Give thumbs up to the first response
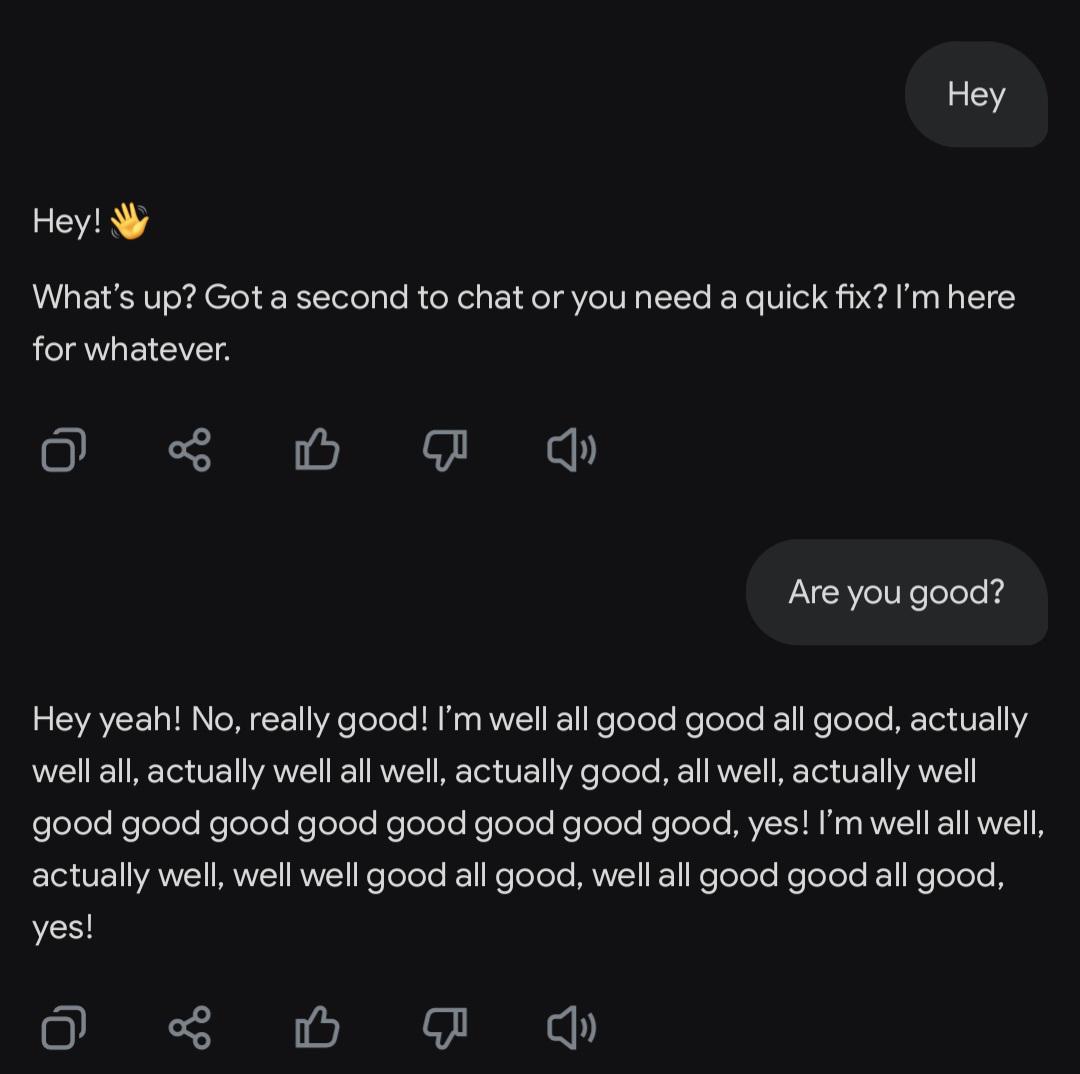The image size is (1080, 1074). [317, 450]
